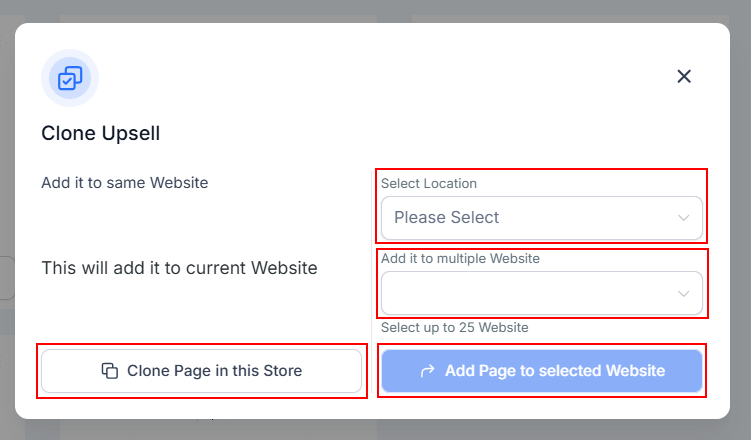Click 'This will add it to current Website' text

coord(179,268)
